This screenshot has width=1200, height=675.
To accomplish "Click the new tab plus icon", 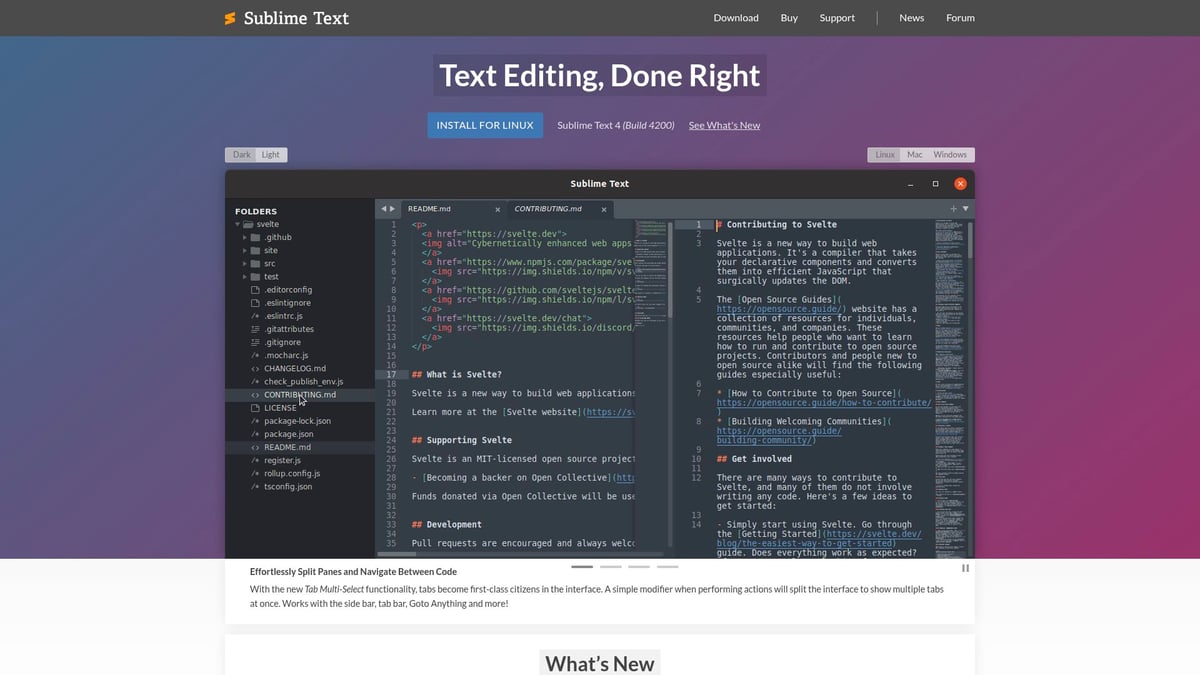I will coord(954,208).
